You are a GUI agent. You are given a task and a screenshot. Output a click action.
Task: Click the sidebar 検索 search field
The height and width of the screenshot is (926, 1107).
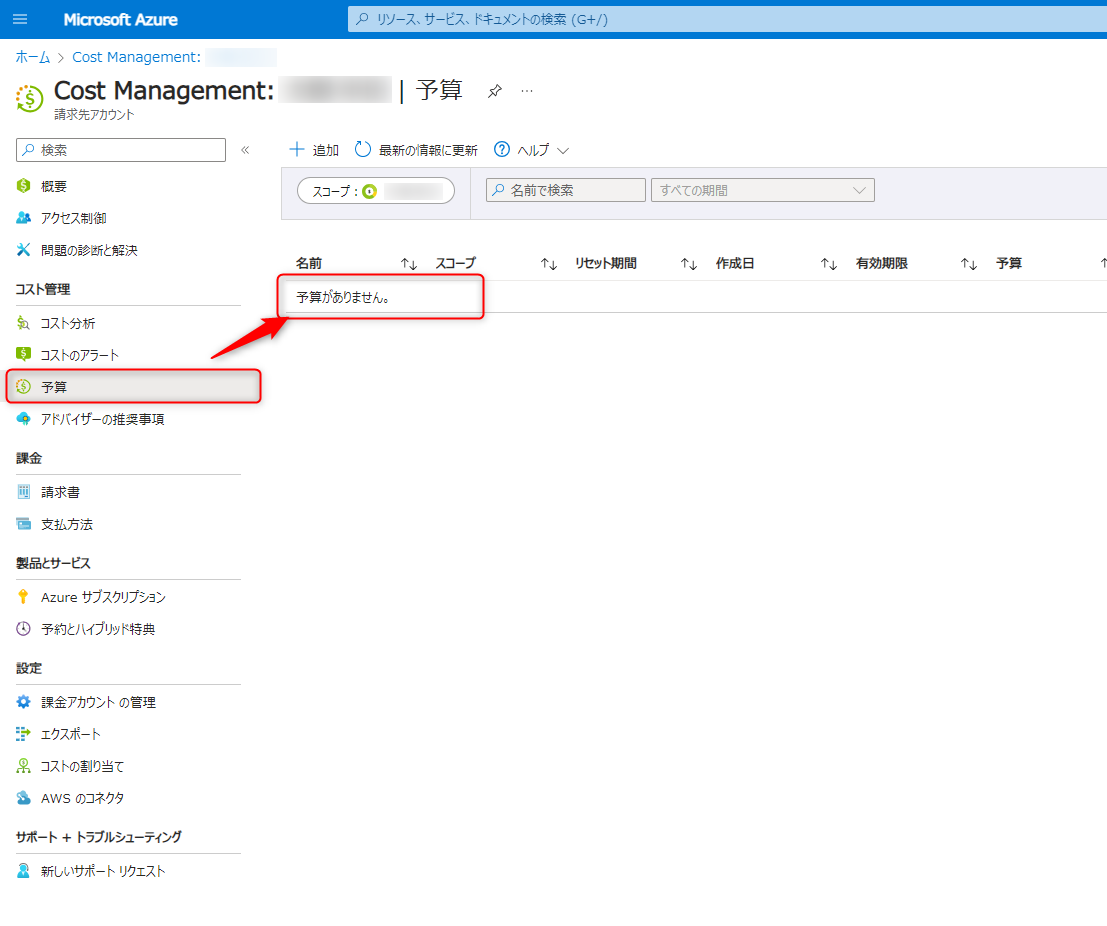coord(121,150)
